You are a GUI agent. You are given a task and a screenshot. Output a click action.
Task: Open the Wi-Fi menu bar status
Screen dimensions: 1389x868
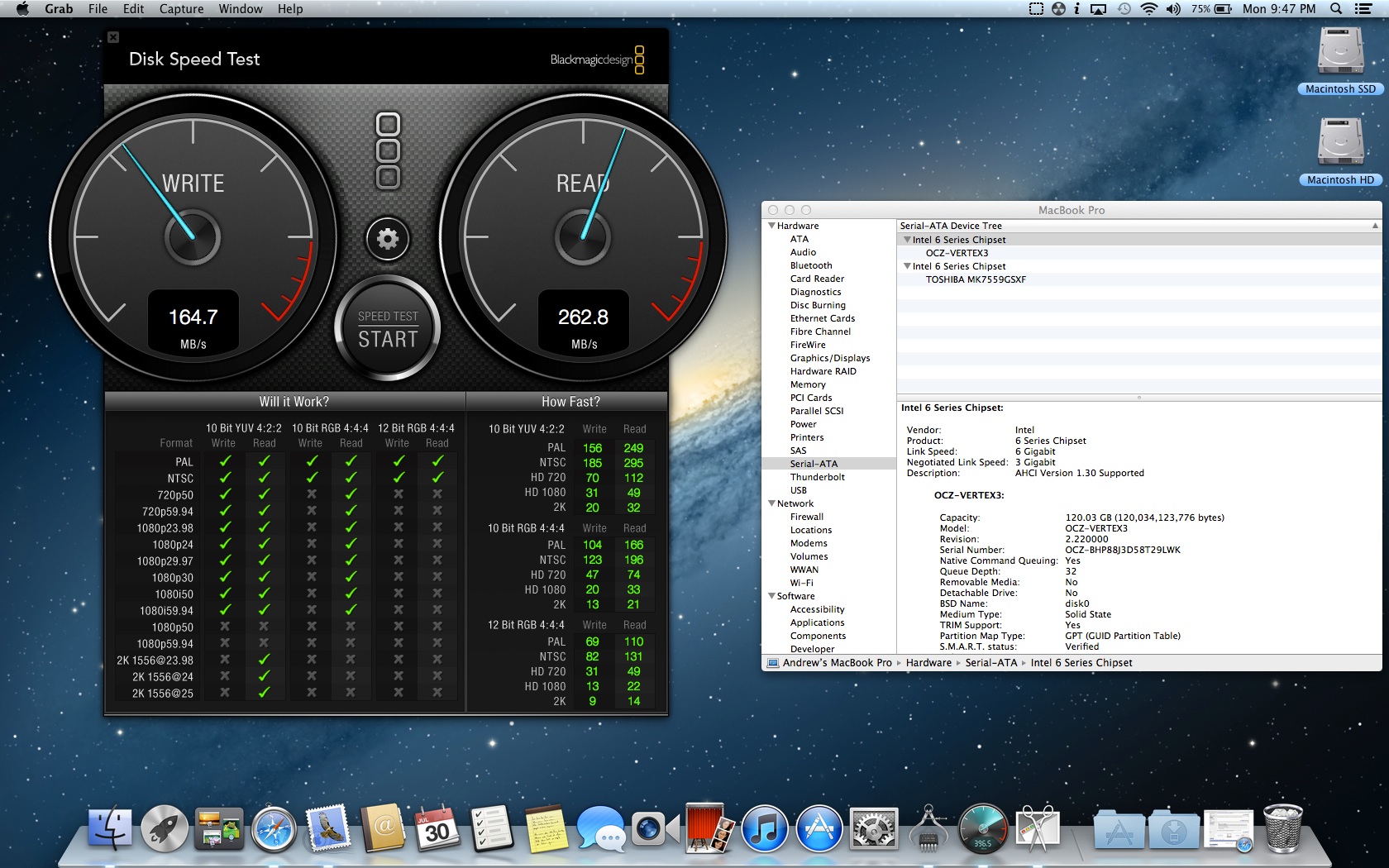1148,9
